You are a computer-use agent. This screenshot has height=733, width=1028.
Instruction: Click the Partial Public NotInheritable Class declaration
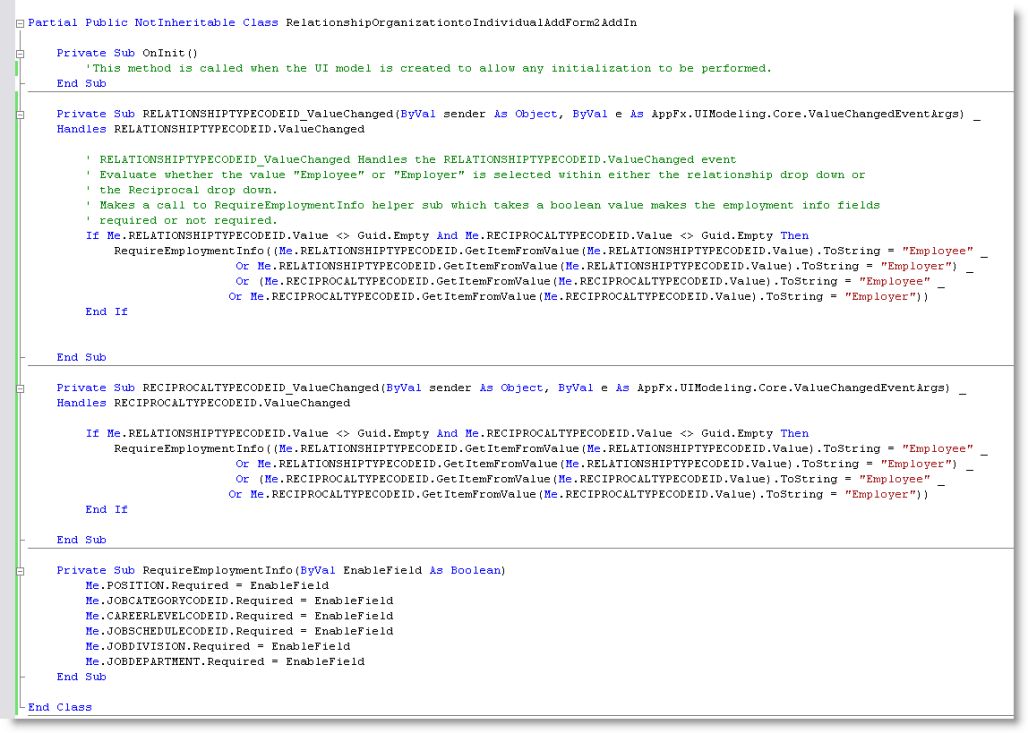pyautogui.click(x=150, y=22)
